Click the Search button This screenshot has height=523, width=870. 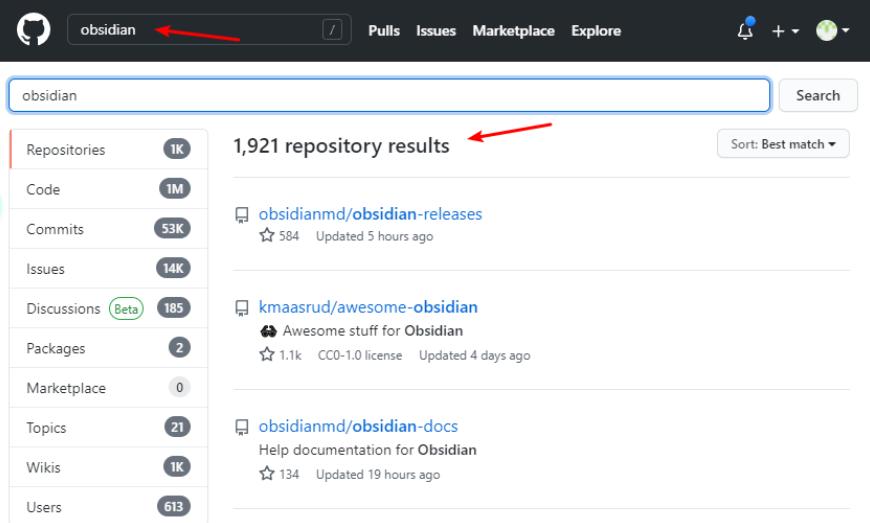click(818, 95)
